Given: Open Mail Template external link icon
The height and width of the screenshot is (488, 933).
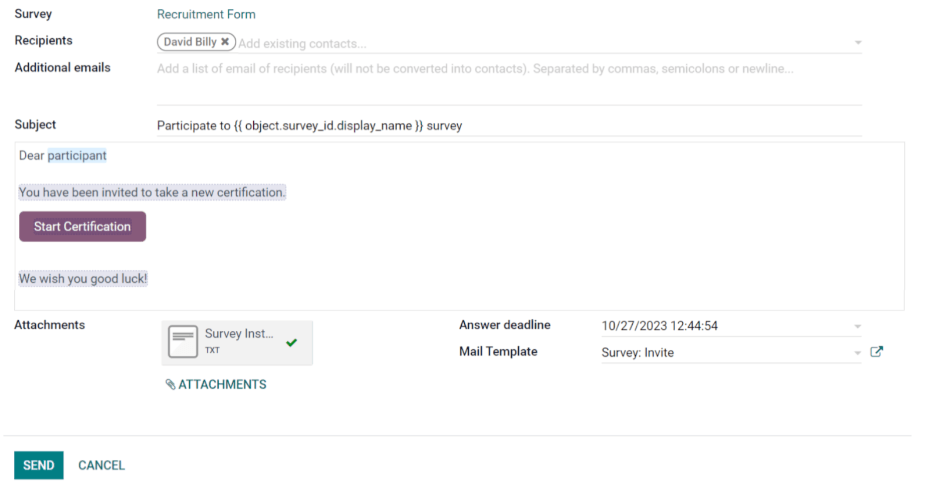Looking at the screenshot, I should [877, 352].
